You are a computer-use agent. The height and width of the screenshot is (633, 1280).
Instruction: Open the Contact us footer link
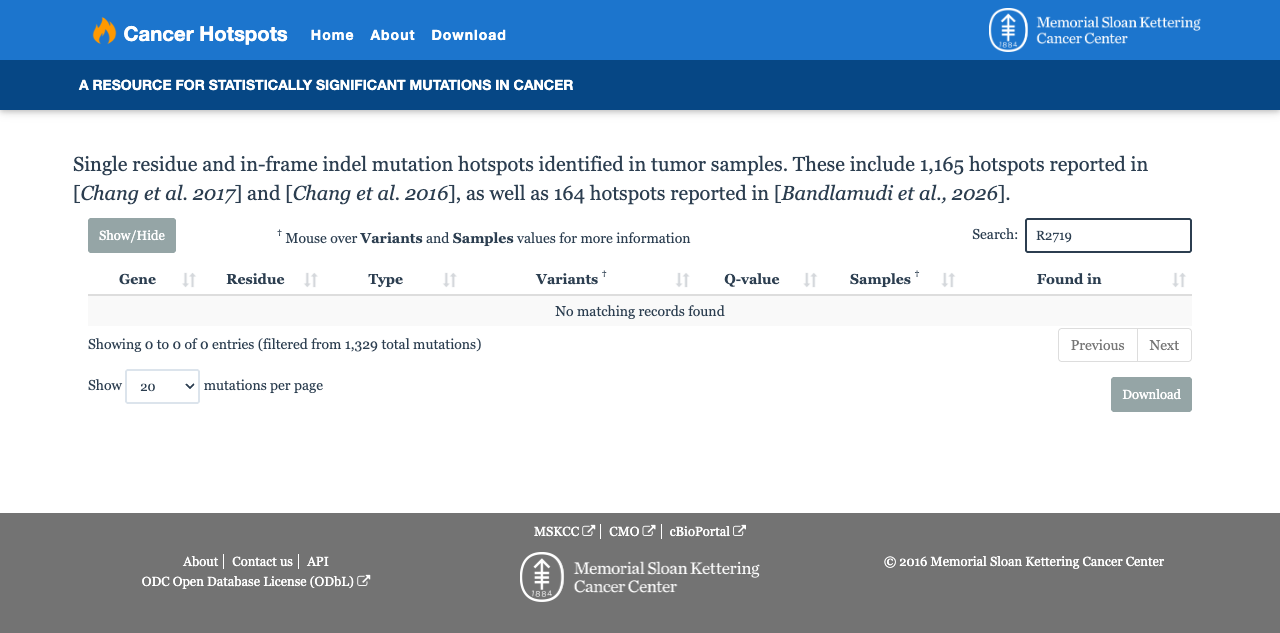pos(262,562)
